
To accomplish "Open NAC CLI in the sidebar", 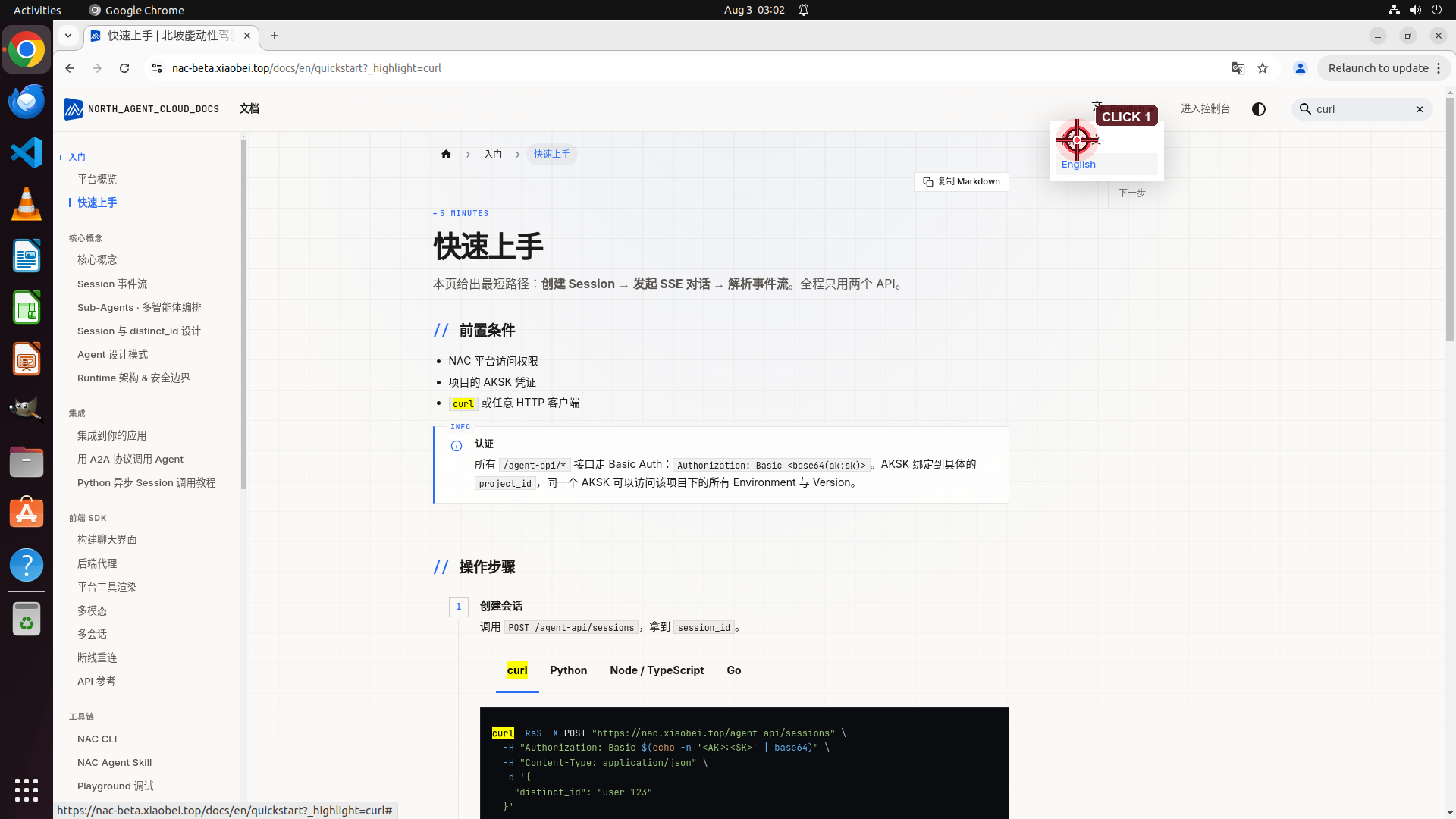I will tap(97, 739).
